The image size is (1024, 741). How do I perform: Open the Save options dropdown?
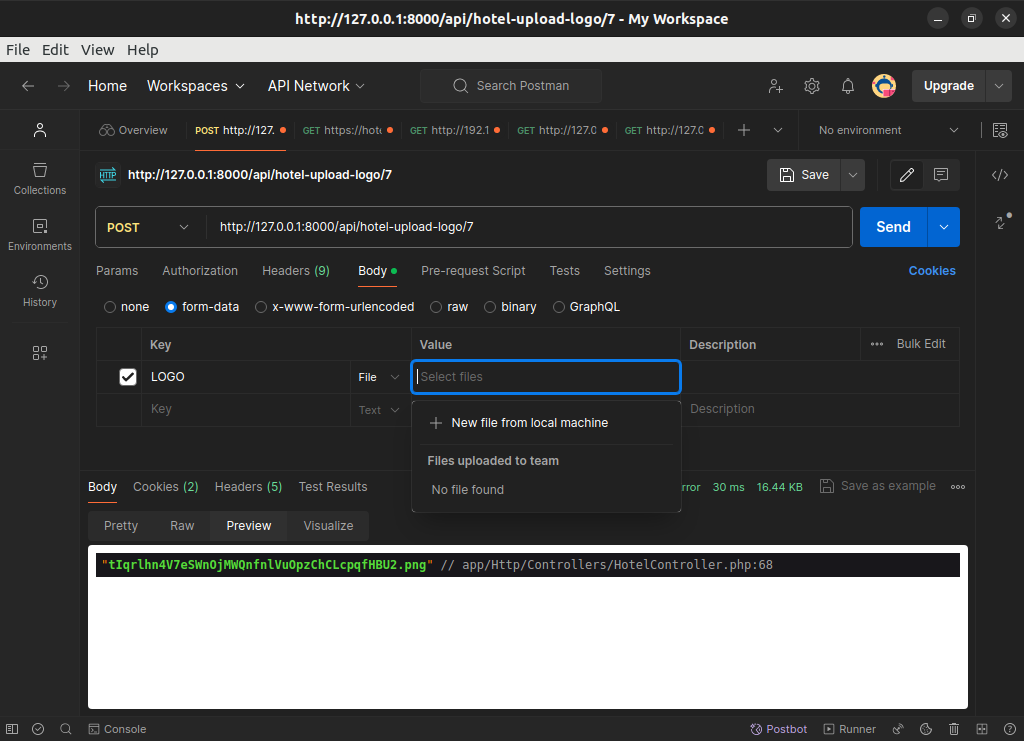click(852, 175)
